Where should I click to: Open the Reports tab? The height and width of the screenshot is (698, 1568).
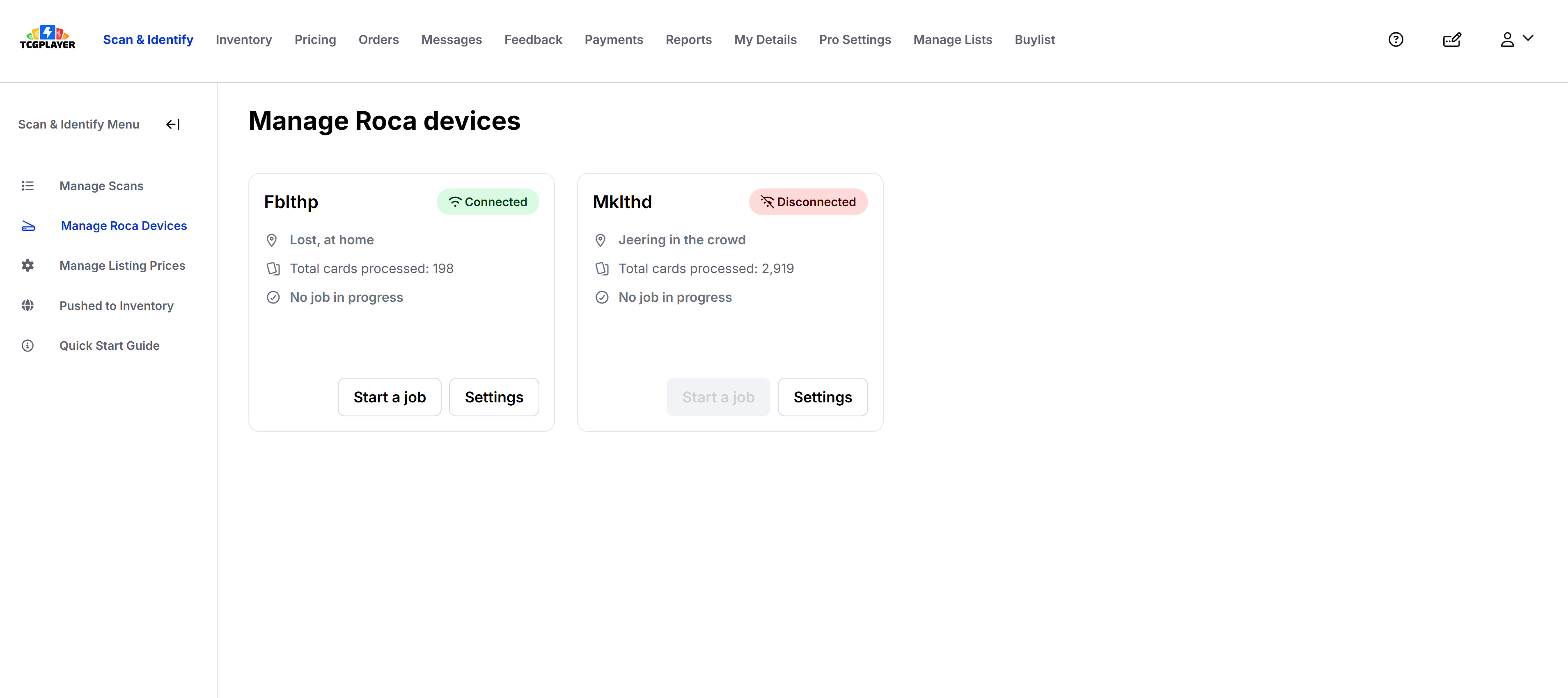pyautogui.click(x=688, y=39)
